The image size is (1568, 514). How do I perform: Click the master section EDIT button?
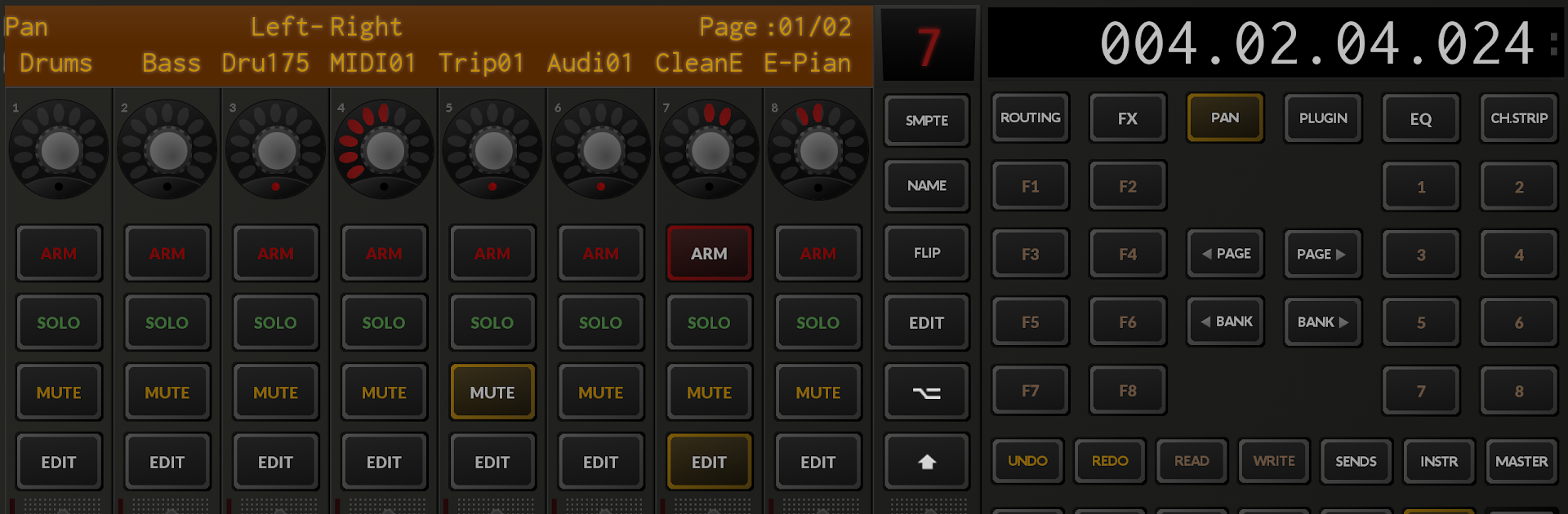tap(926, 323)
